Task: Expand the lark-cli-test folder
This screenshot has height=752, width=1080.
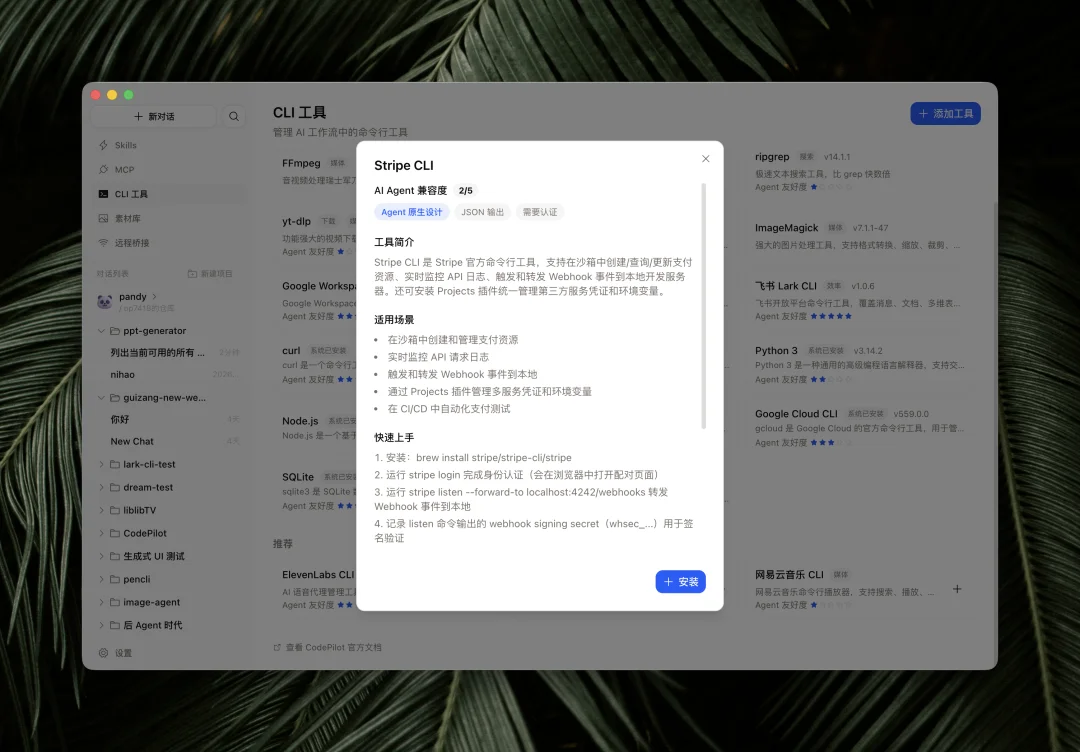Action: tap(104, 464)
